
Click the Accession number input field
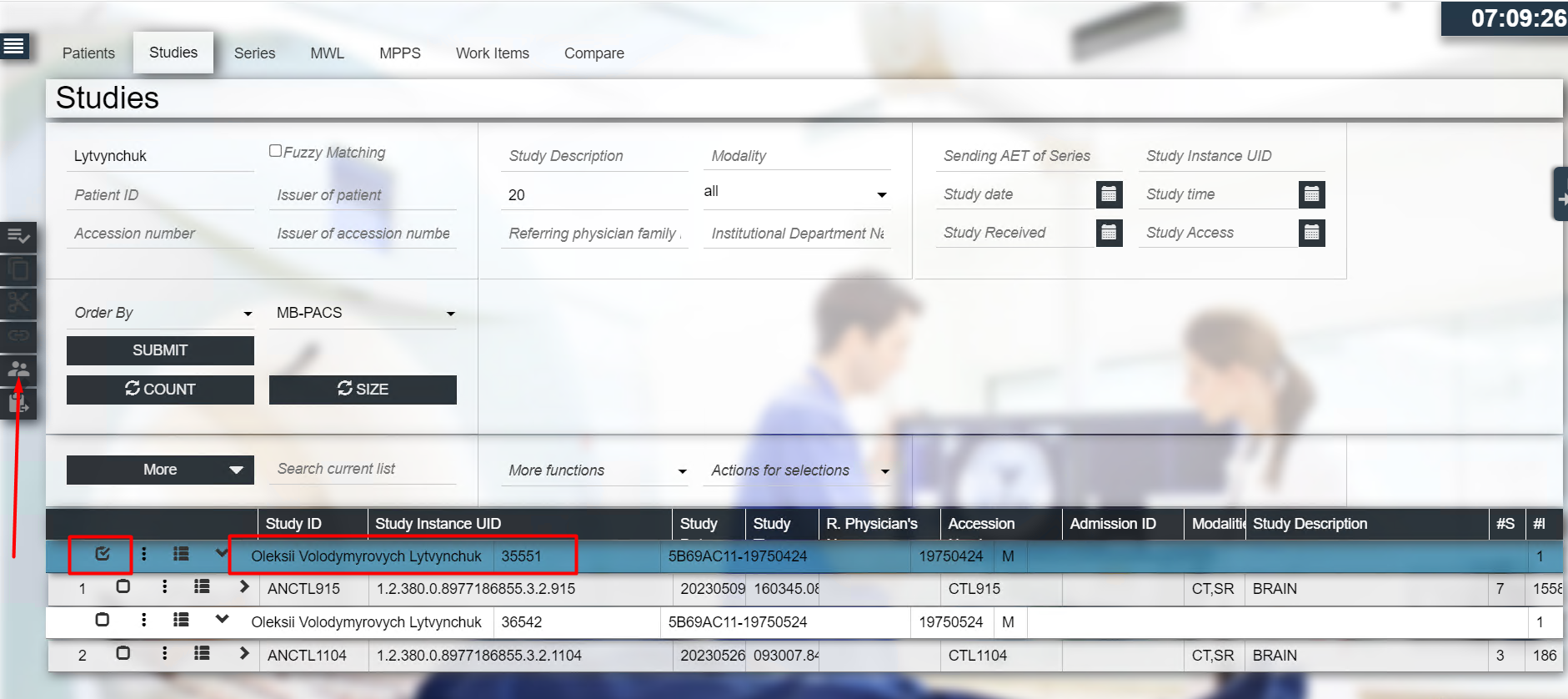point(160,234)
